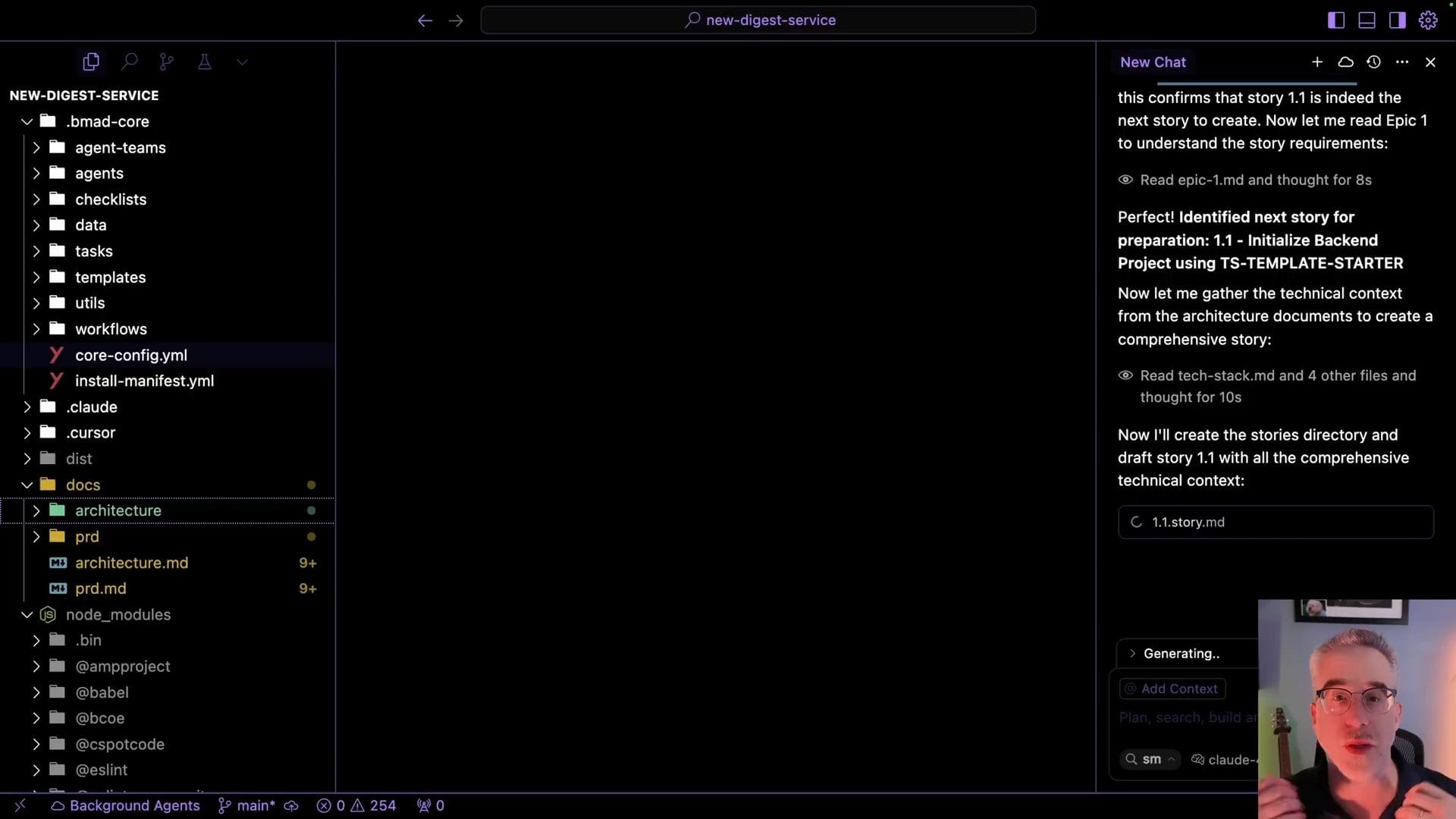
Task: Toggle the left primary sidebar
Action: tap(1336, 20)
